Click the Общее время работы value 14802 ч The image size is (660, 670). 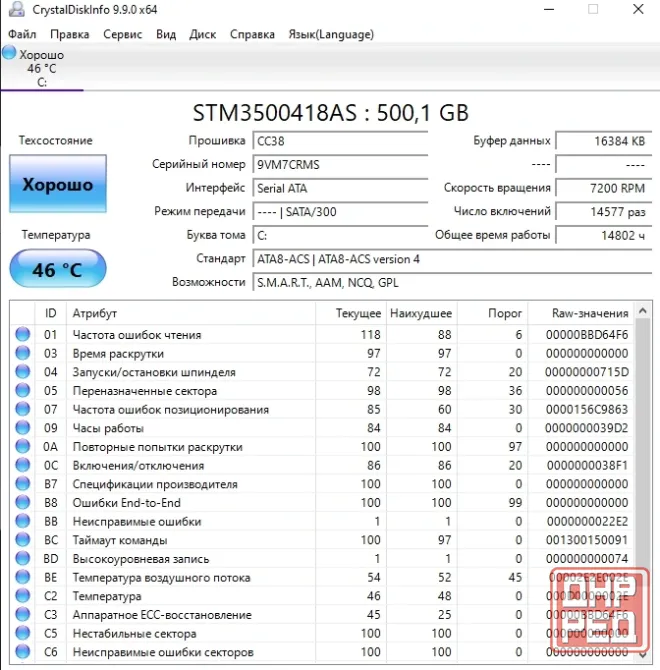click(x=604, y=235)
